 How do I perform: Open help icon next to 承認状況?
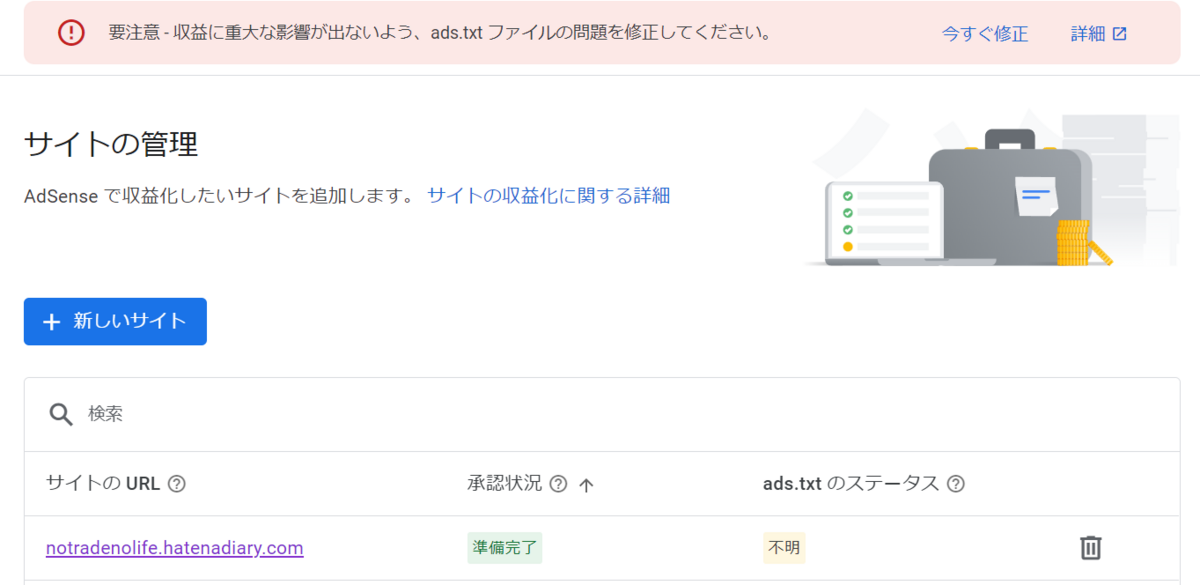[x=559, y=484]
